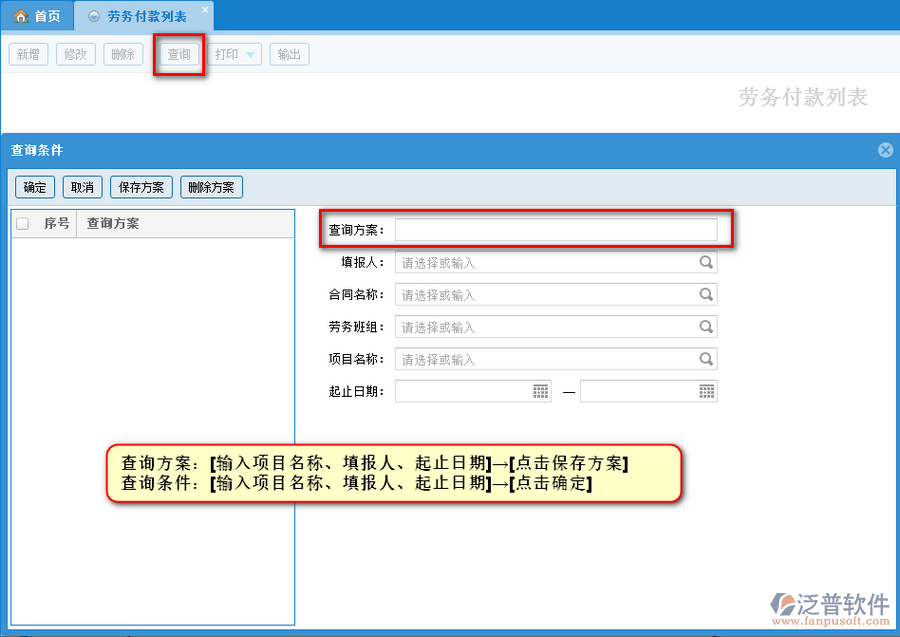This screenshot has height=637, width=900.
Task: Toggle the select-all checkbox in scheme list
Action: 23,224
